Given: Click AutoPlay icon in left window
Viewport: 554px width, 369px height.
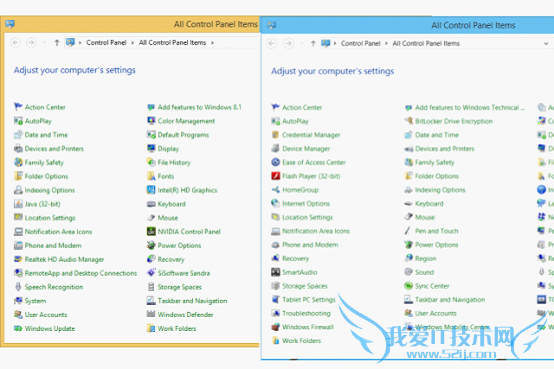Looking at the screenshot, I should (x=18, y=121).
